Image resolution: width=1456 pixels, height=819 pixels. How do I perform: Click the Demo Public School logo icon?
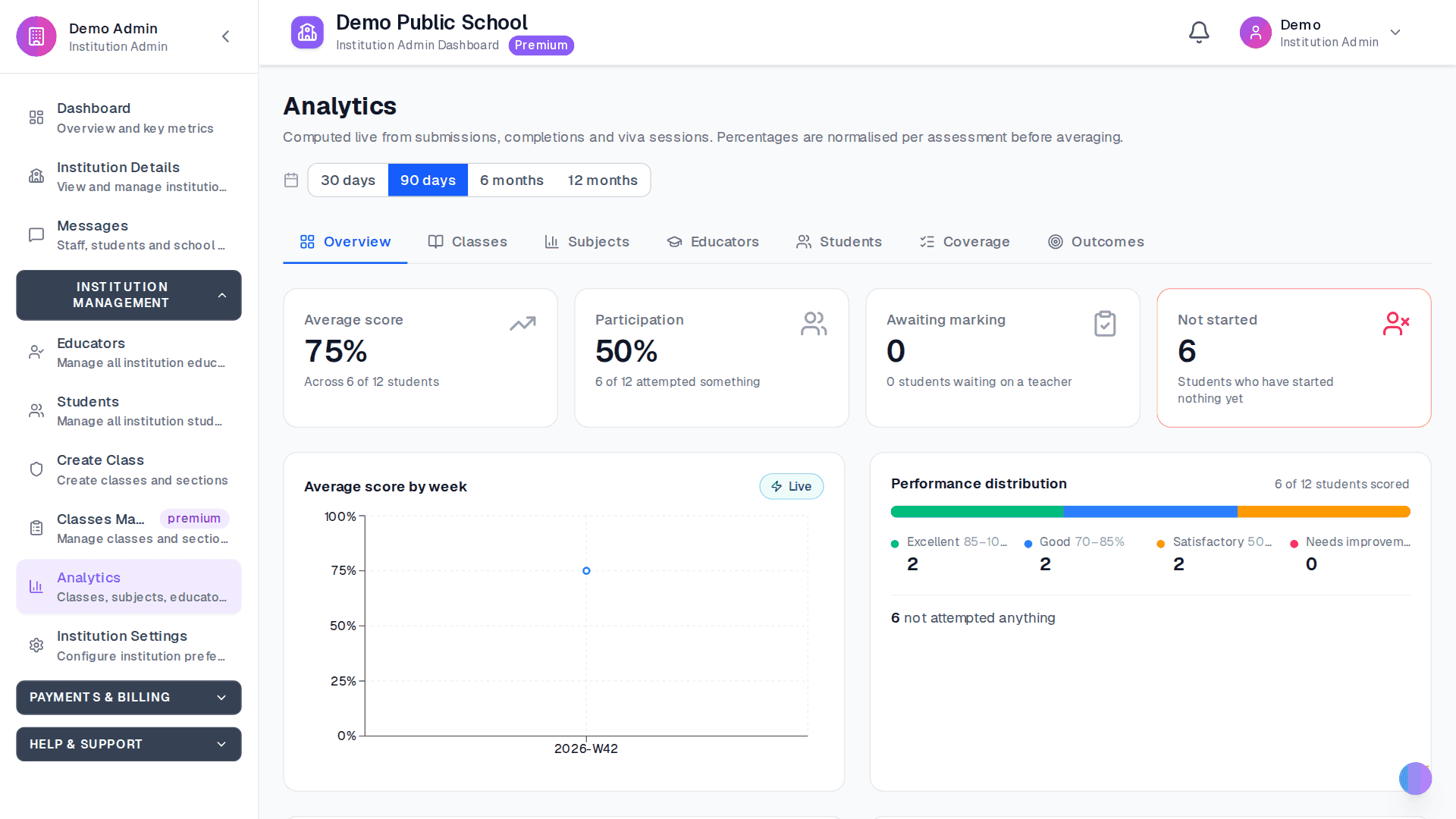point(307,33)
